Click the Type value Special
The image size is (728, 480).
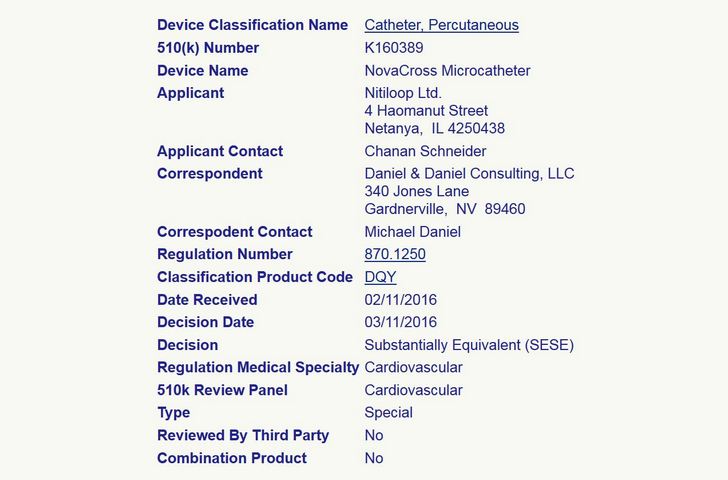point(388,412)
